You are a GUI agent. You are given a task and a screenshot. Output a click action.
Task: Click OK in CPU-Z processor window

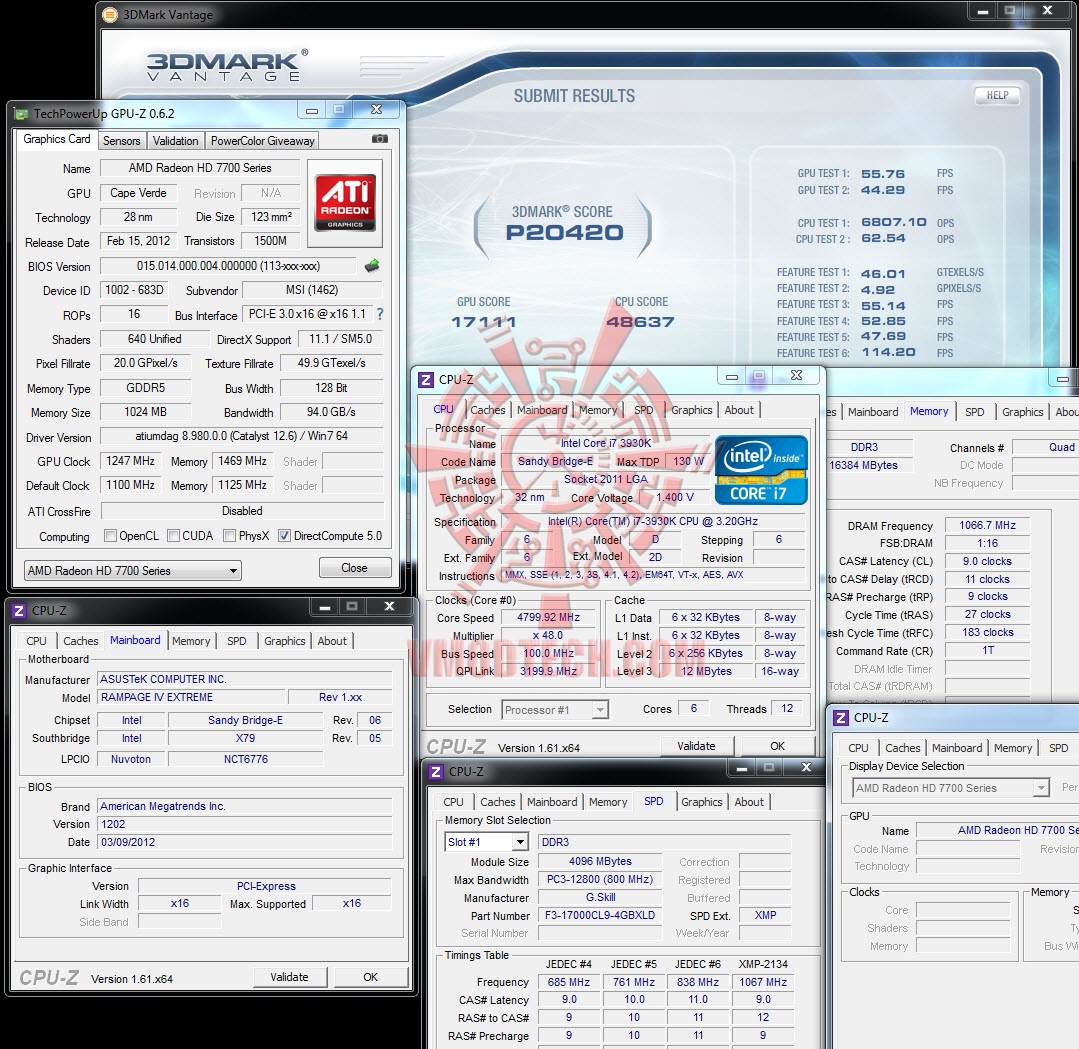point(778,745)
